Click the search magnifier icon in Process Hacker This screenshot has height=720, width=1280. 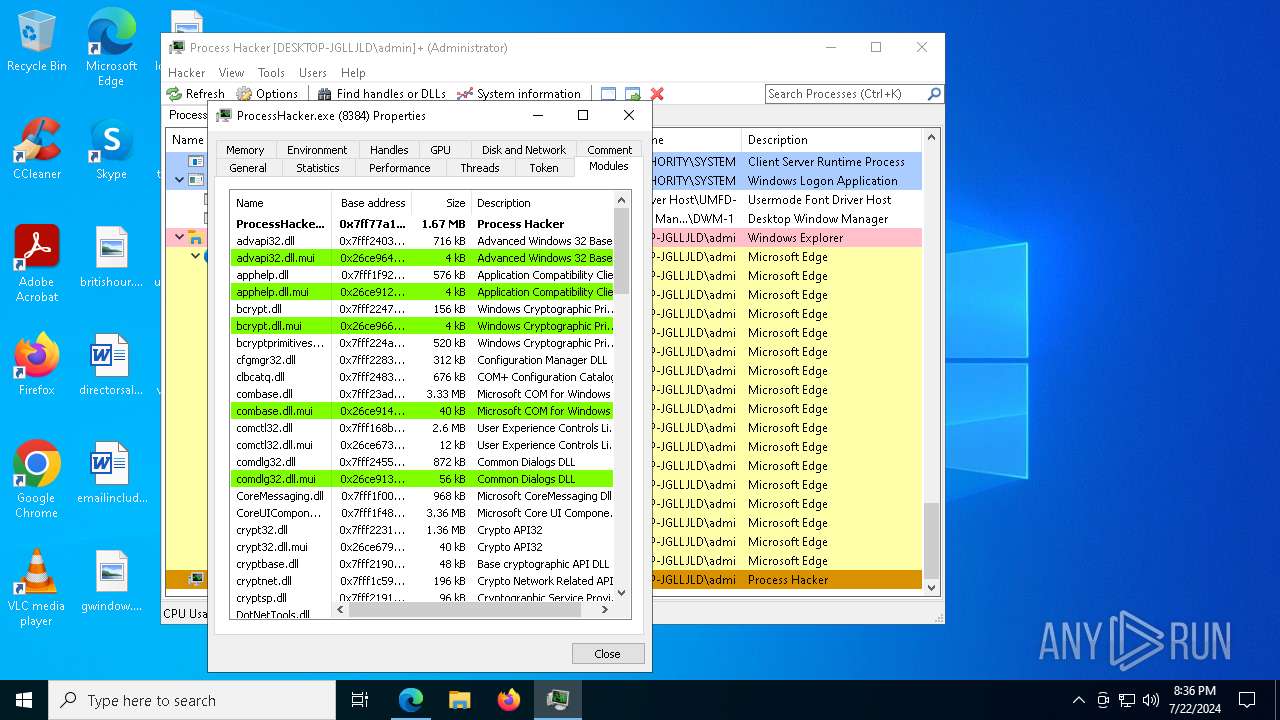point(934,94)
